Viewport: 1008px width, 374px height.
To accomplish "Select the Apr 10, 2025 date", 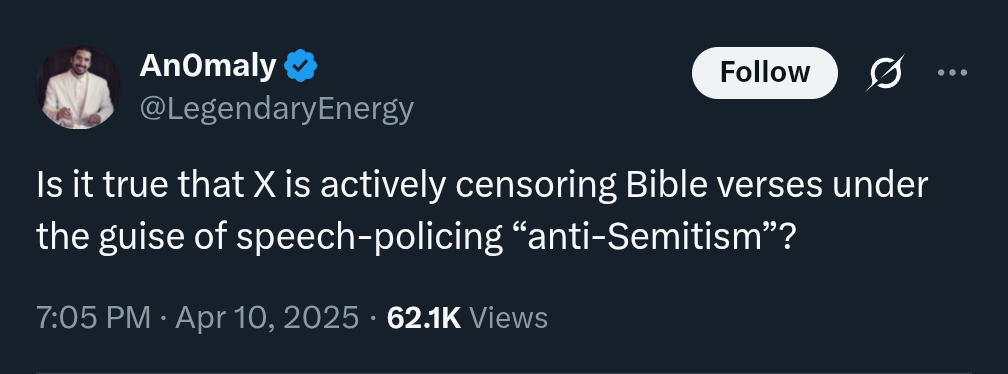I will 266,317.
